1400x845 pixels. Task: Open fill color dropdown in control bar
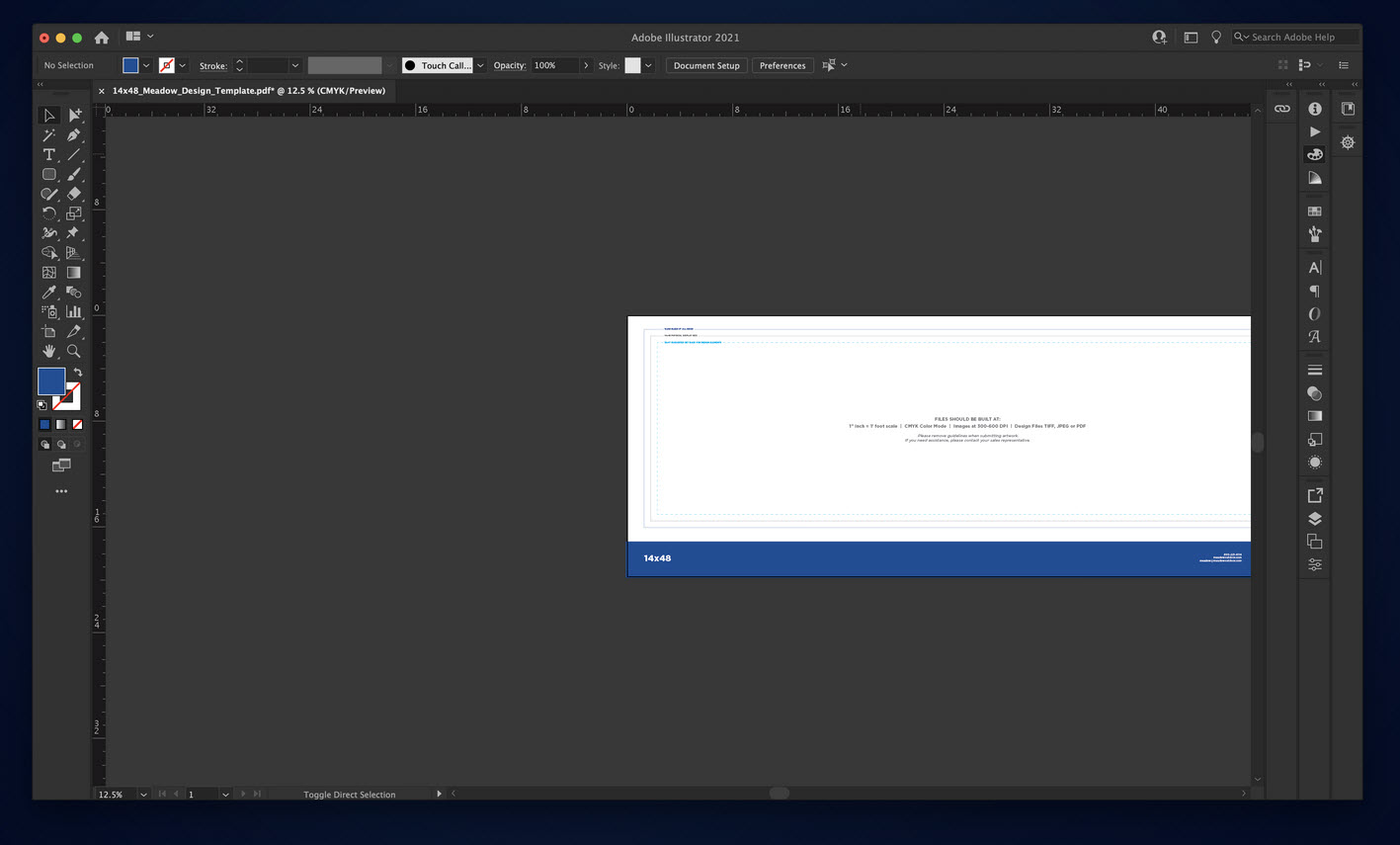pyautogui.click(x=146, y=65)
